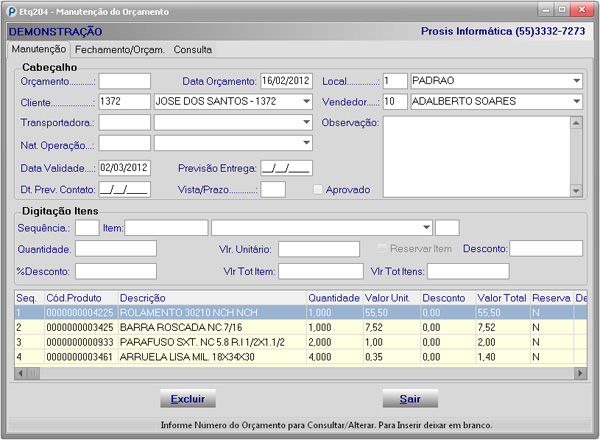
Task: Click the Prosis app icon in title bar
Action: (12, 11)
